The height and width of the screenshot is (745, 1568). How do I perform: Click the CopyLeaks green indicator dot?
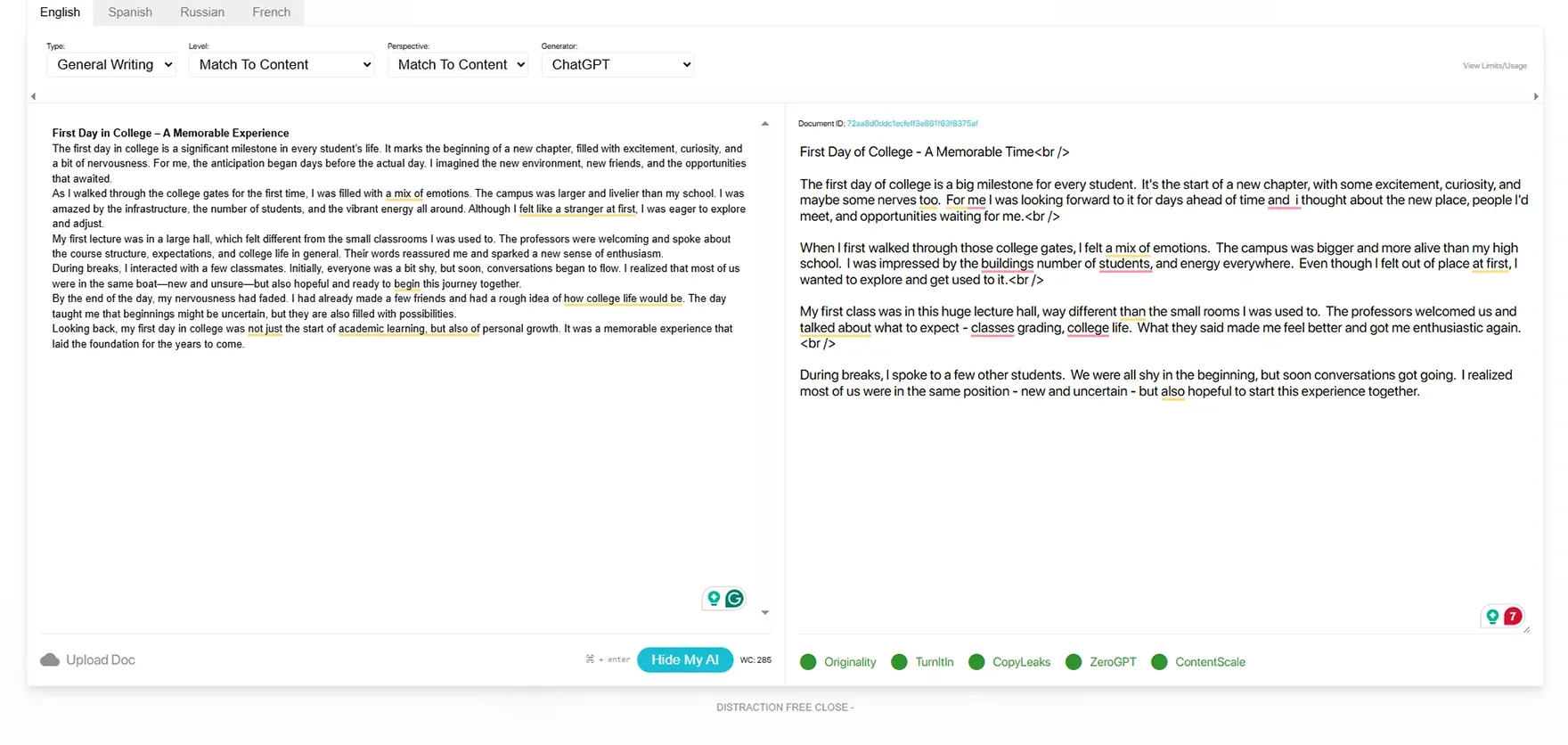pyautogui.click(x=976, y=662)
